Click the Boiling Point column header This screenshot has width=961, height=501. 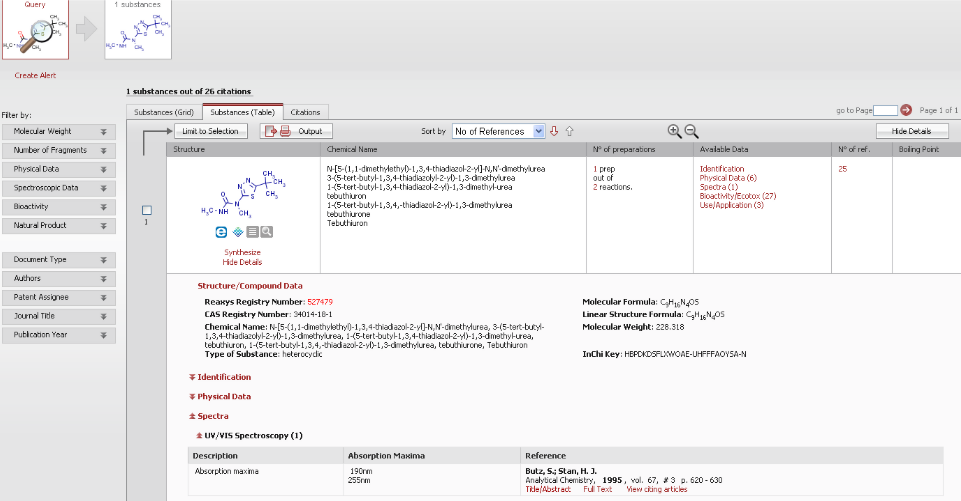click(926, 150)
